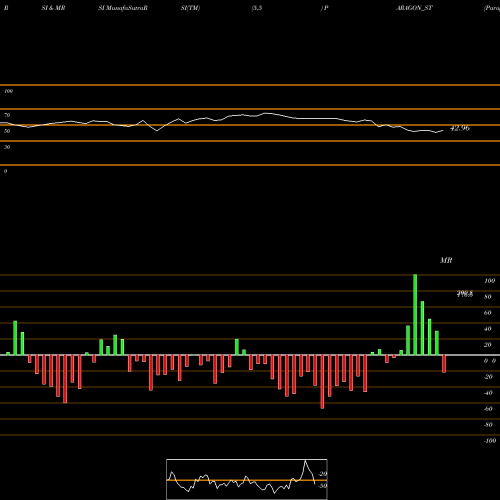Click the tallest green MR histogram bar
This screenshot has height=500, width=500.
pos(415,315)
